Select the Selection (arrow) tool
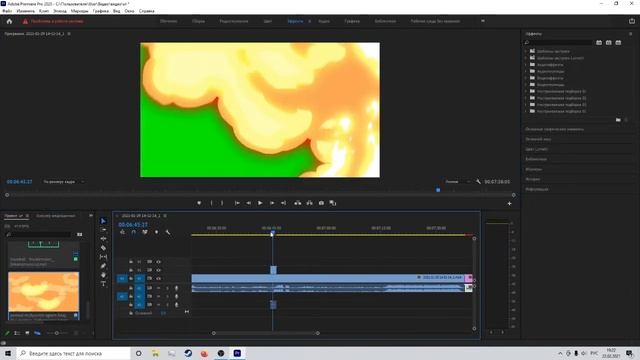This screenshot has height=360, width=640. pos(103,221)
